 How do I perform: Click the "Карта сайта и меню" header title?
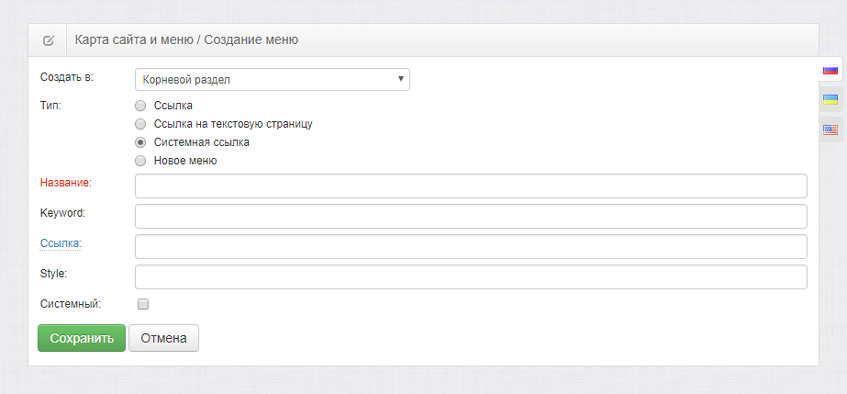pyautogui.click(x=134, y=40)
